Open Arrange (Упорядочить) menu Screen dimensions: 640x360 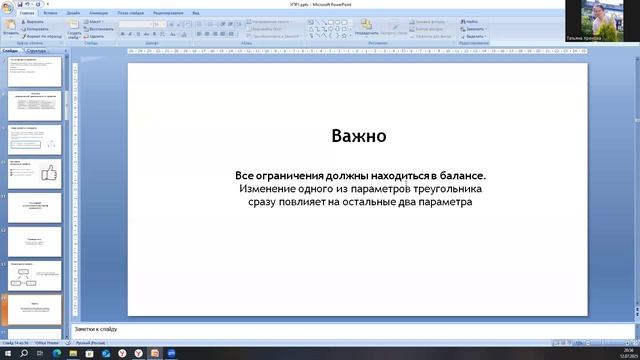pos(366,27)
